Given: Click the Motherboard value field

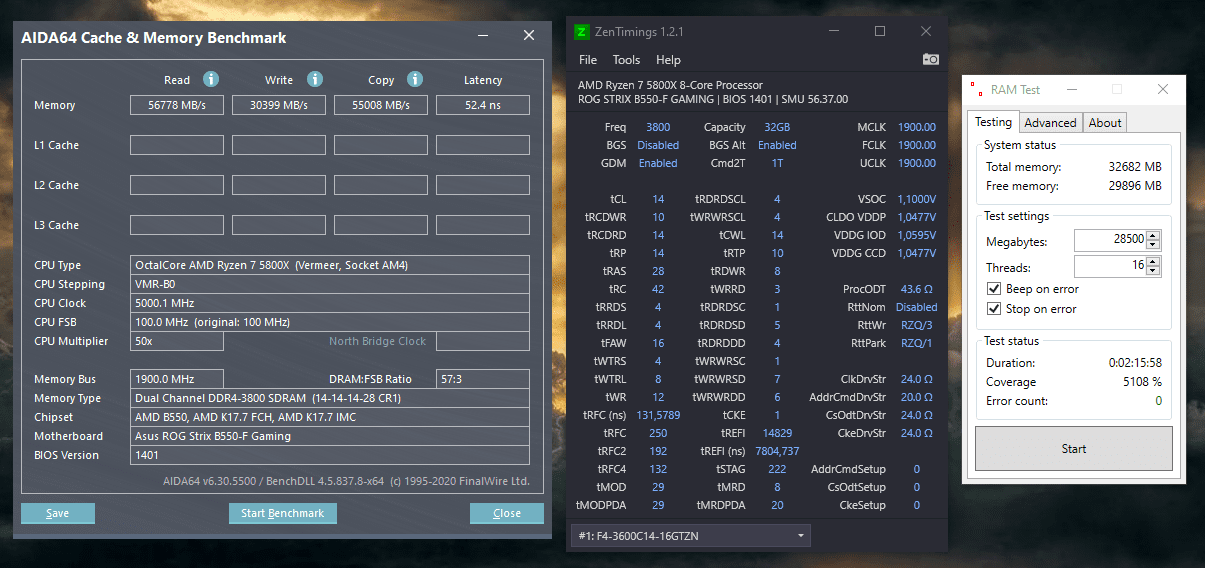Looking at the screenshot, I should [x=330, y=436].
